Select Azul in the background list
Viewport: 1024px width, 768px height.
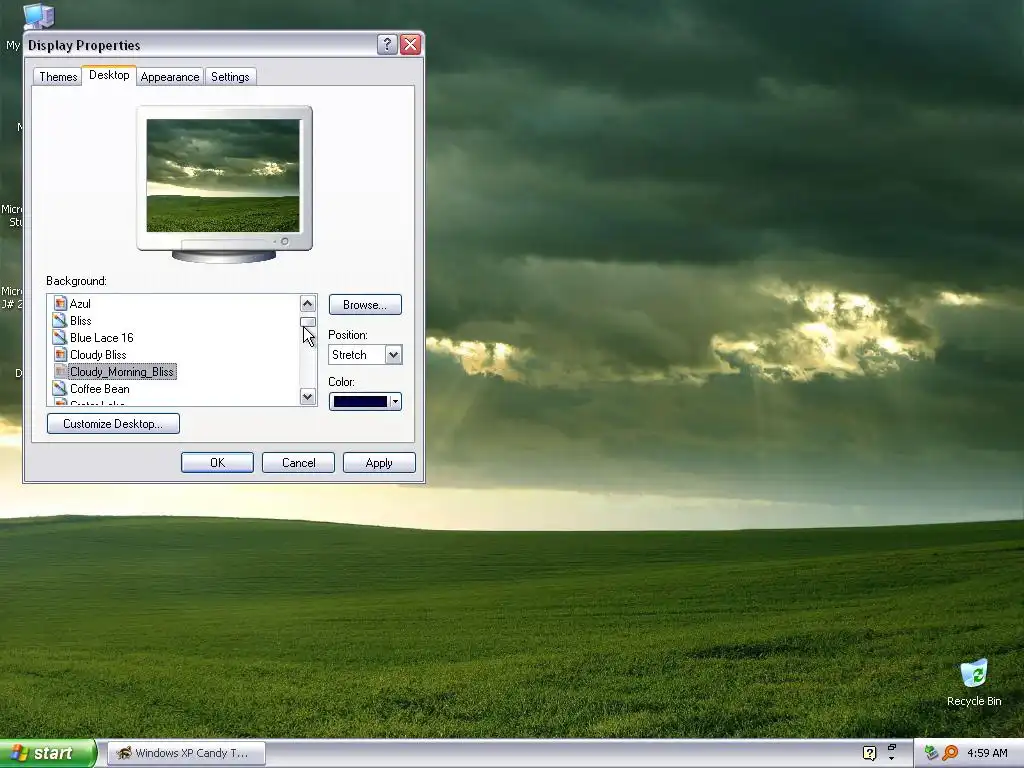pyautogui.click(x=80, y=303)
